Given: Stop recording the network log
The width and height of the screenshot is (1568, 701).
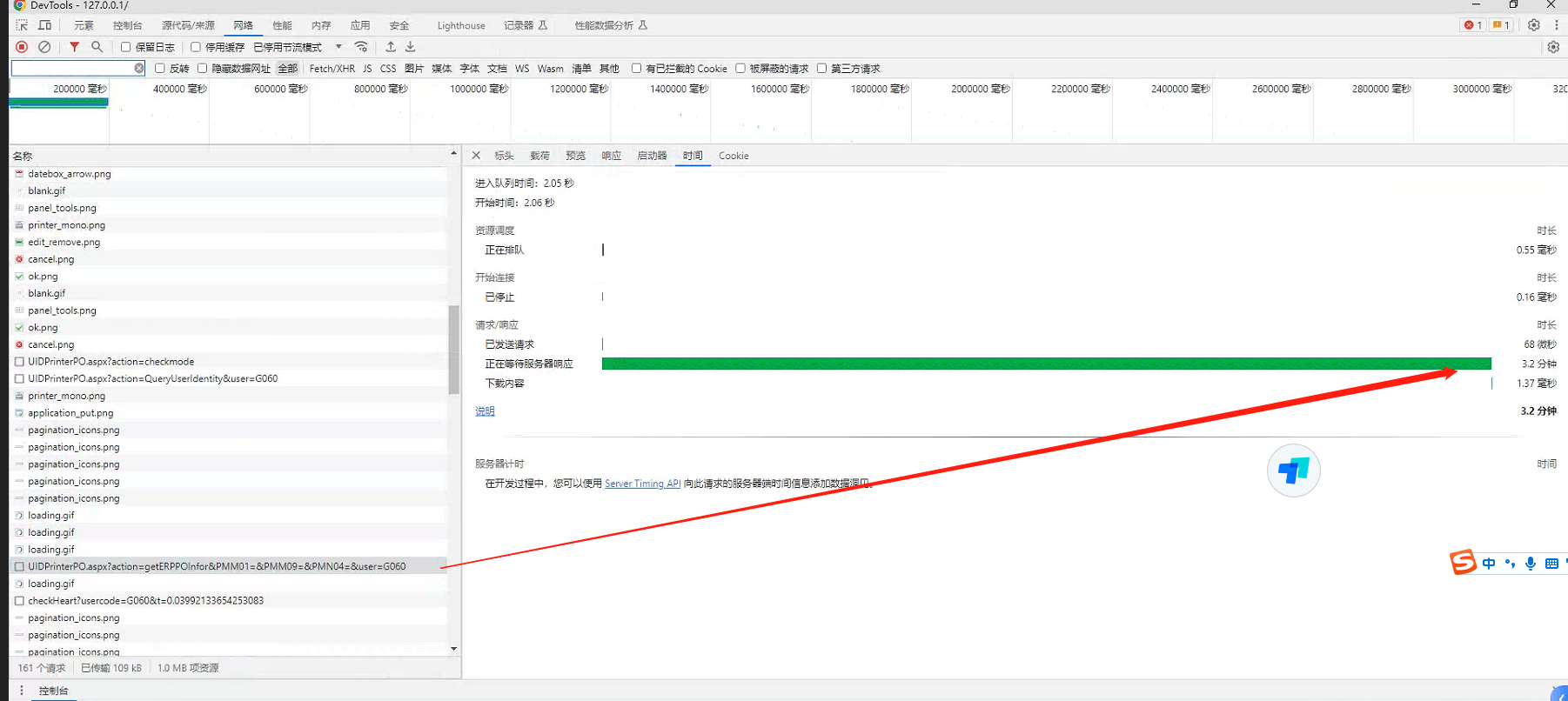Looking at the screenshot, I should point(22,47).
